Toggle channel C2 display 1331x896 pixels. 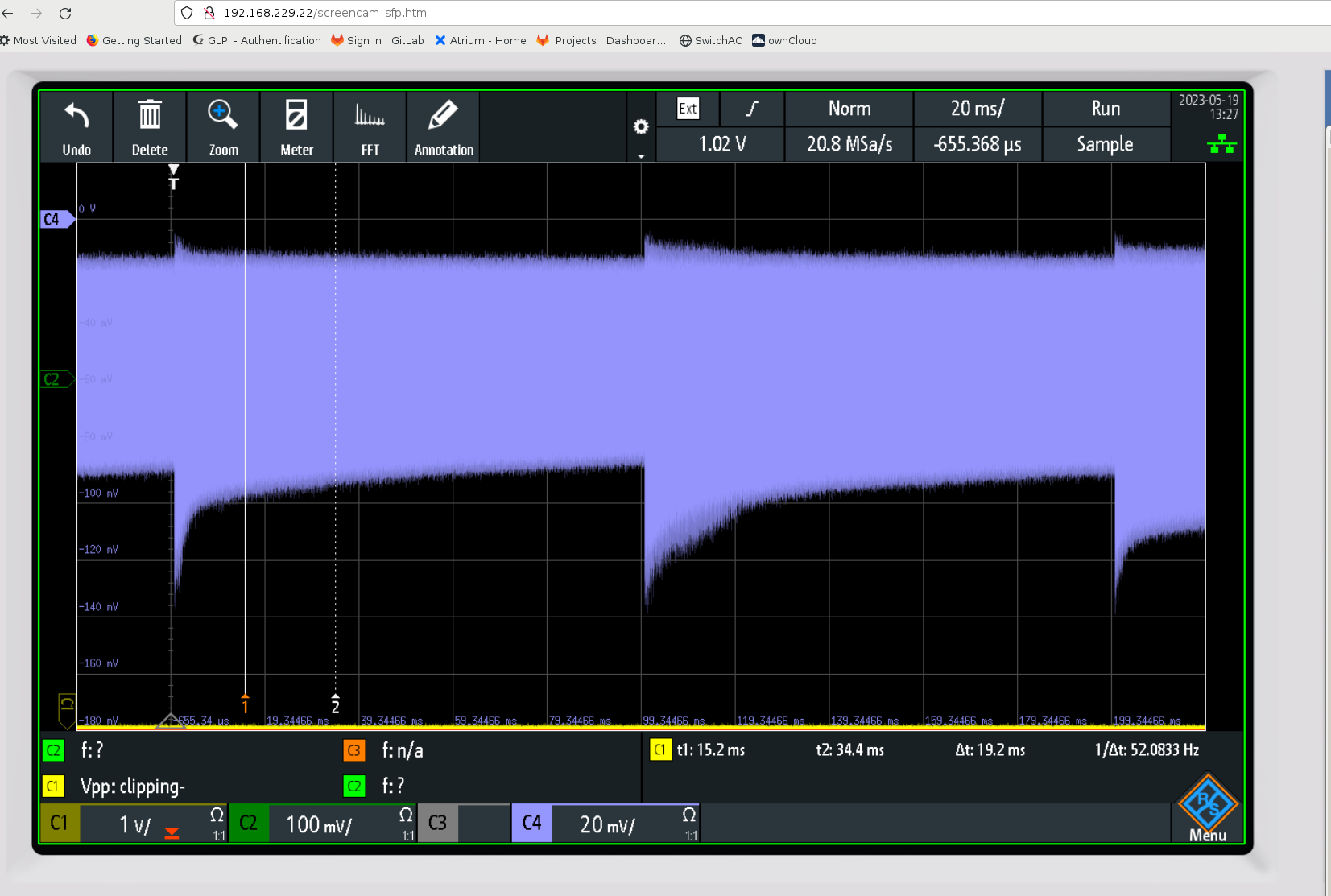248,823
